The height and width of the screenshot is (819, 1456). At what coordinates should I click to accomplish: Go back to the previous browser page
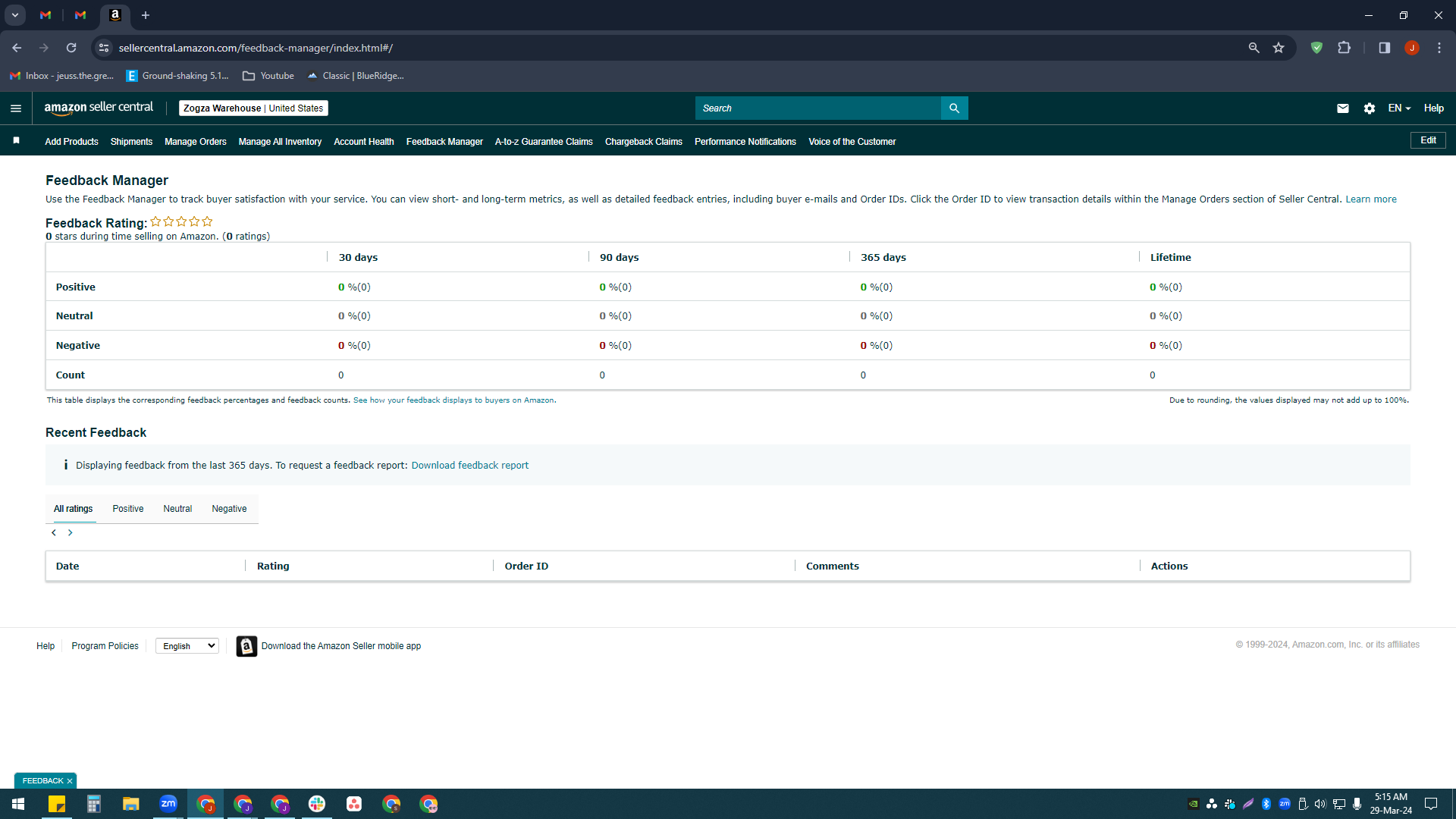(x=17, y=48)
